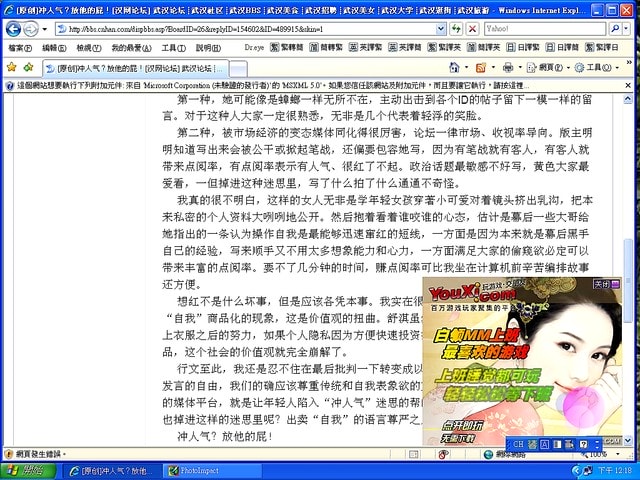Screen dimensions: 640x480
Task: Click the browser Back arrow button
Action: (x=14, y=29)
